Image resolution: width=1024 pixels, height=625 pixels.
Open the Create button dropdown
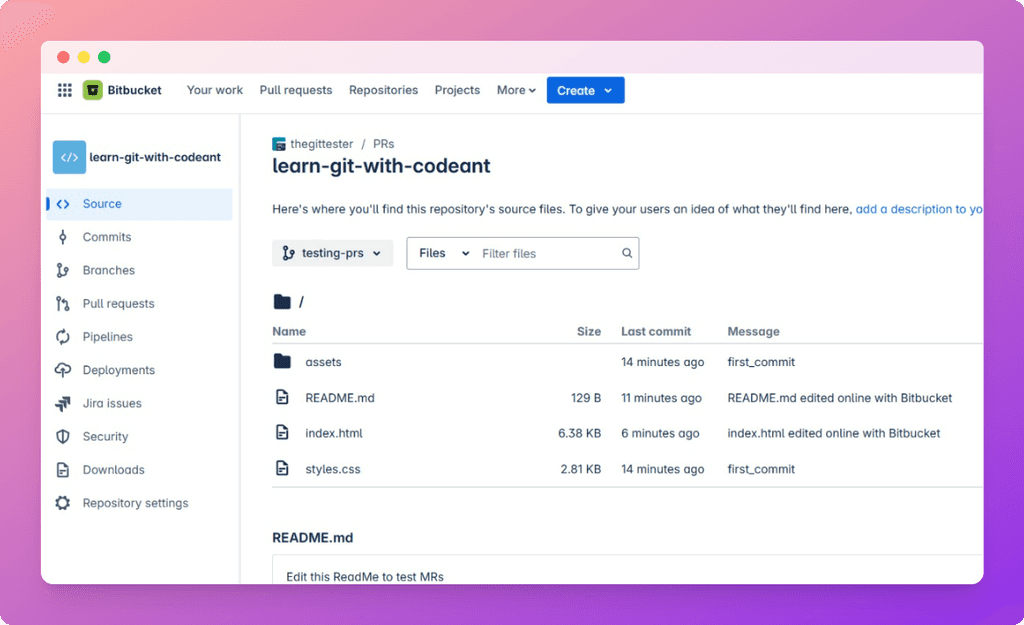pyautogui.click(x=585, y=90)
